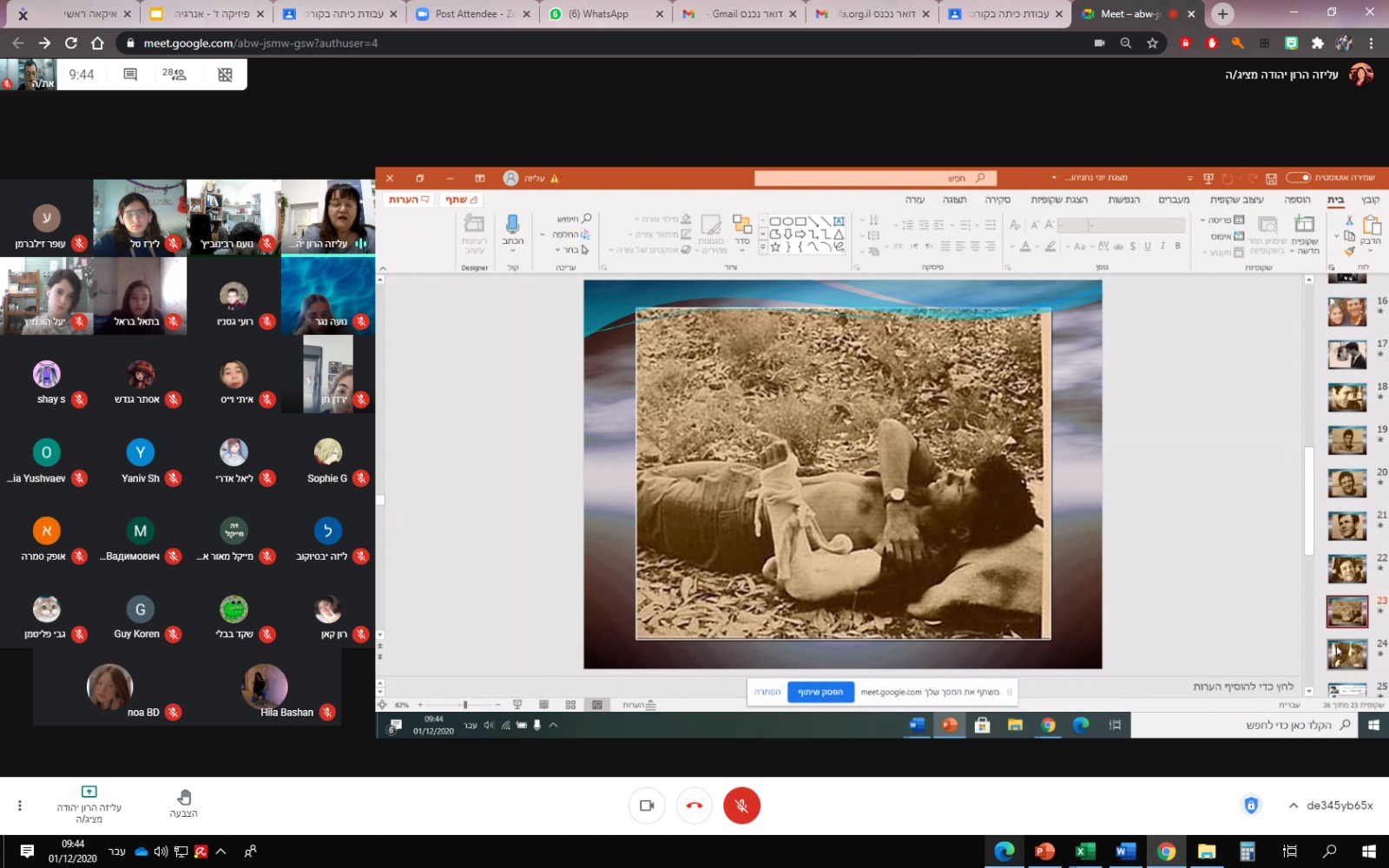Screen dimensions: 1389x868
Task: Collapse the PowerPoint ribbon with the chevron
Action: tap(383, 268)
